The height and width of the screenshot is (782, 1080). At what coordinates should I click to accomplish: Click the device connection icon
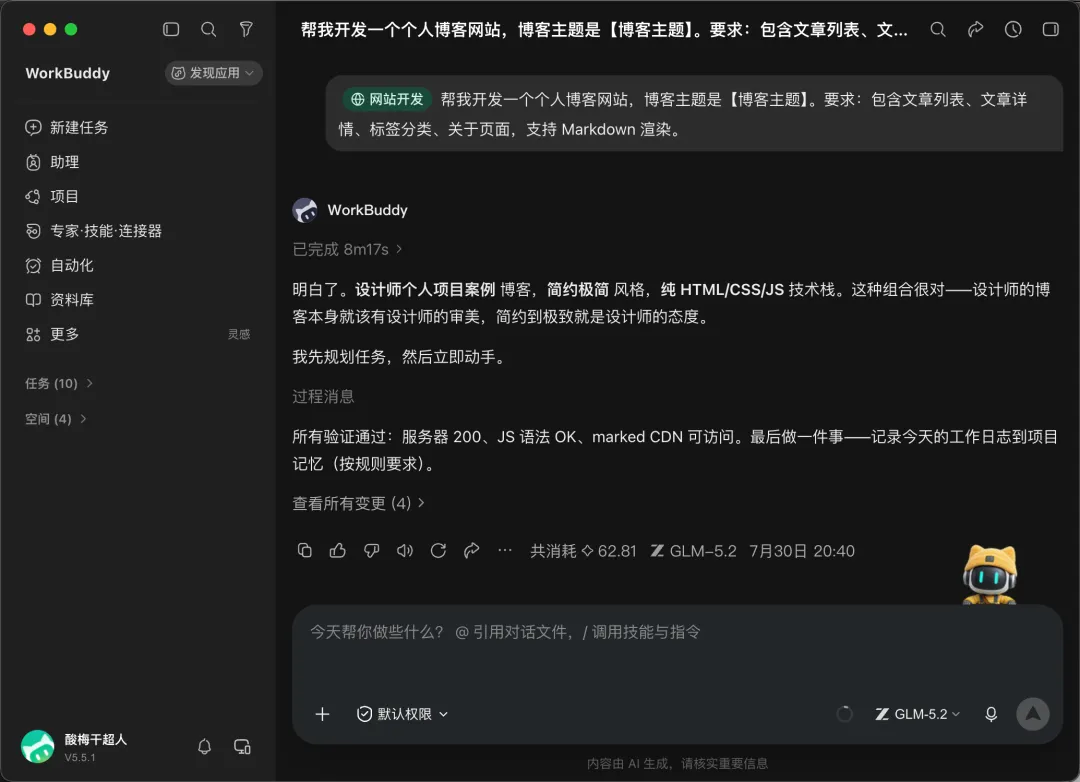point(242,747)
